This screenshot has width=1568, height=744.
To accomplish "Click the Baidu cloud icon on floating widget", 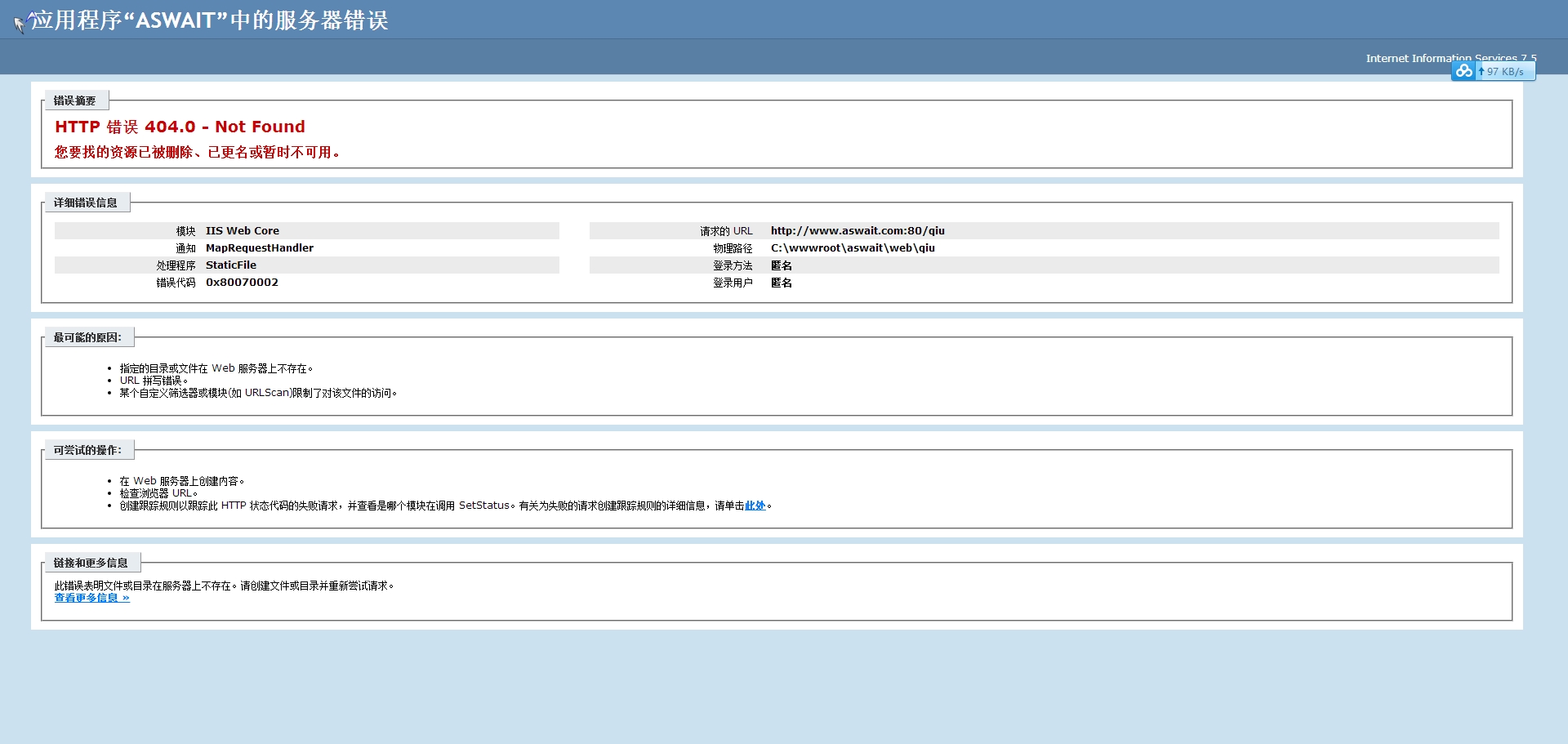I will (x=1463, y=71).
